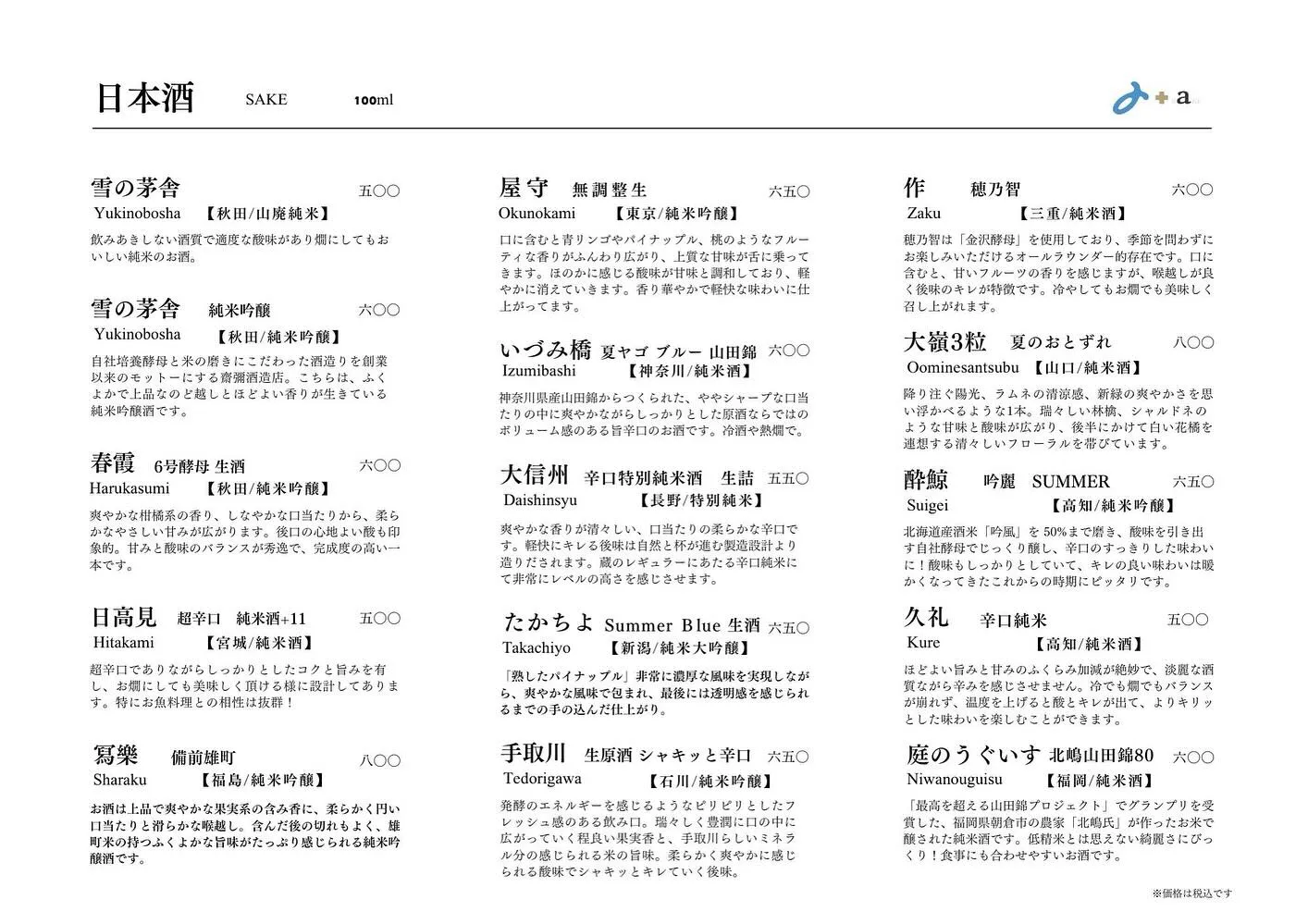Image resolution: width=1308 pixels, height=924 pixels.
Task: Click the 100ml serving size label
Action: coord(373,100)
